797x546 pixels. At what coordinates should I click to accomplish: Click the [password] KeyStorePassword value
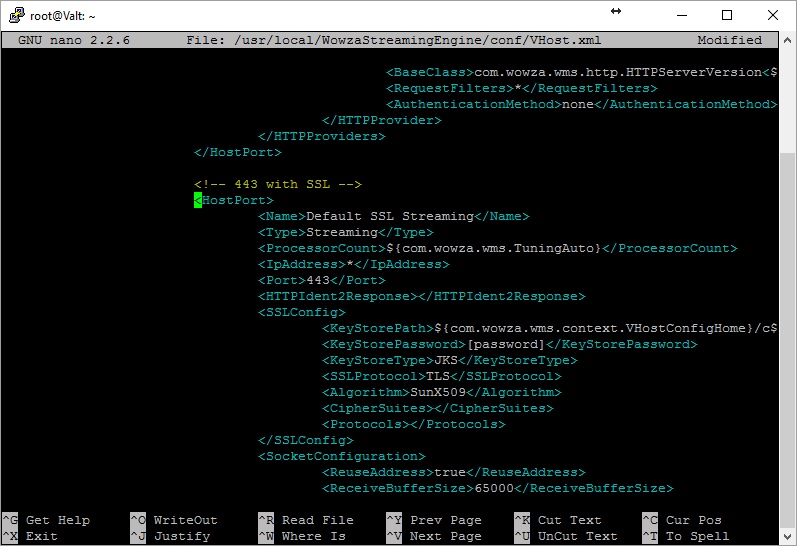point(506,344)
